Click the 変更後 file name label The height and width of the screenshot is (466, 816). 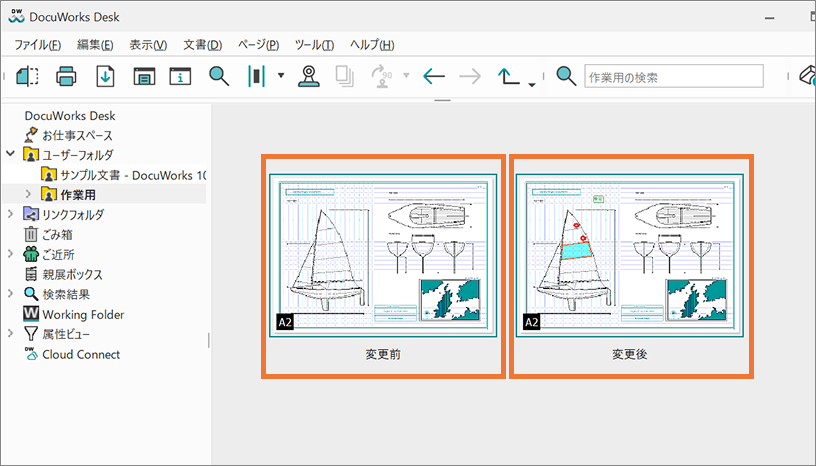630,355
